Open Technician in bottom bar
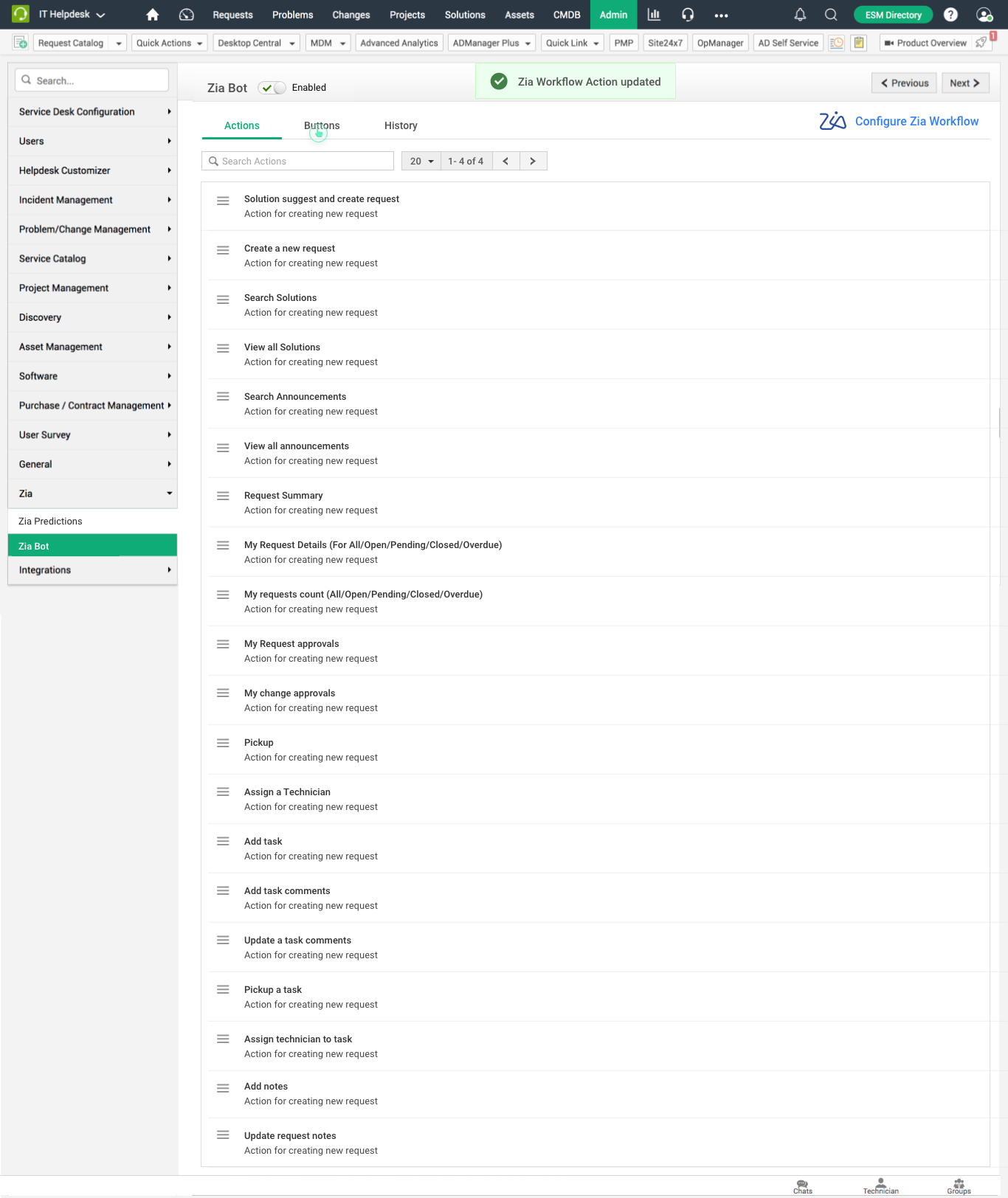The width and height of the screenshot is (1008, 1198). [881, 1187]
